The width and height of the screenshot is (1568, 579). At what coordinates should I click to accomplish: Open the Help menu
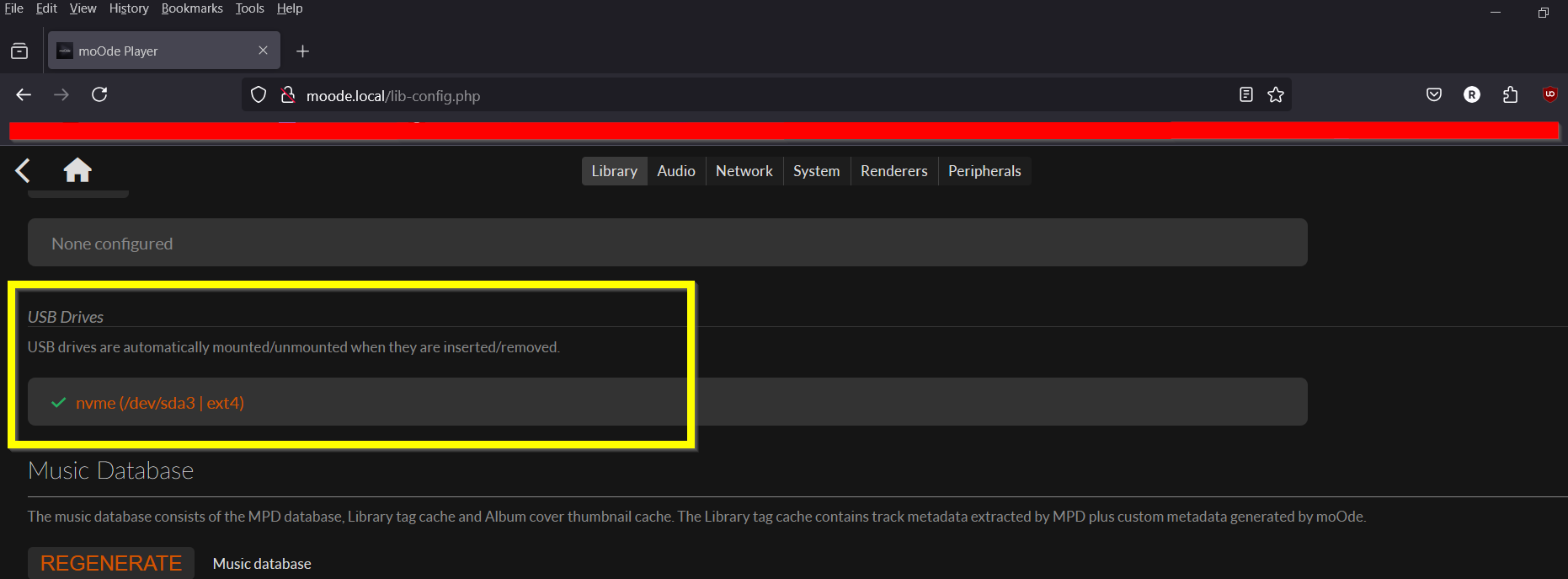[x=290, y=8]
